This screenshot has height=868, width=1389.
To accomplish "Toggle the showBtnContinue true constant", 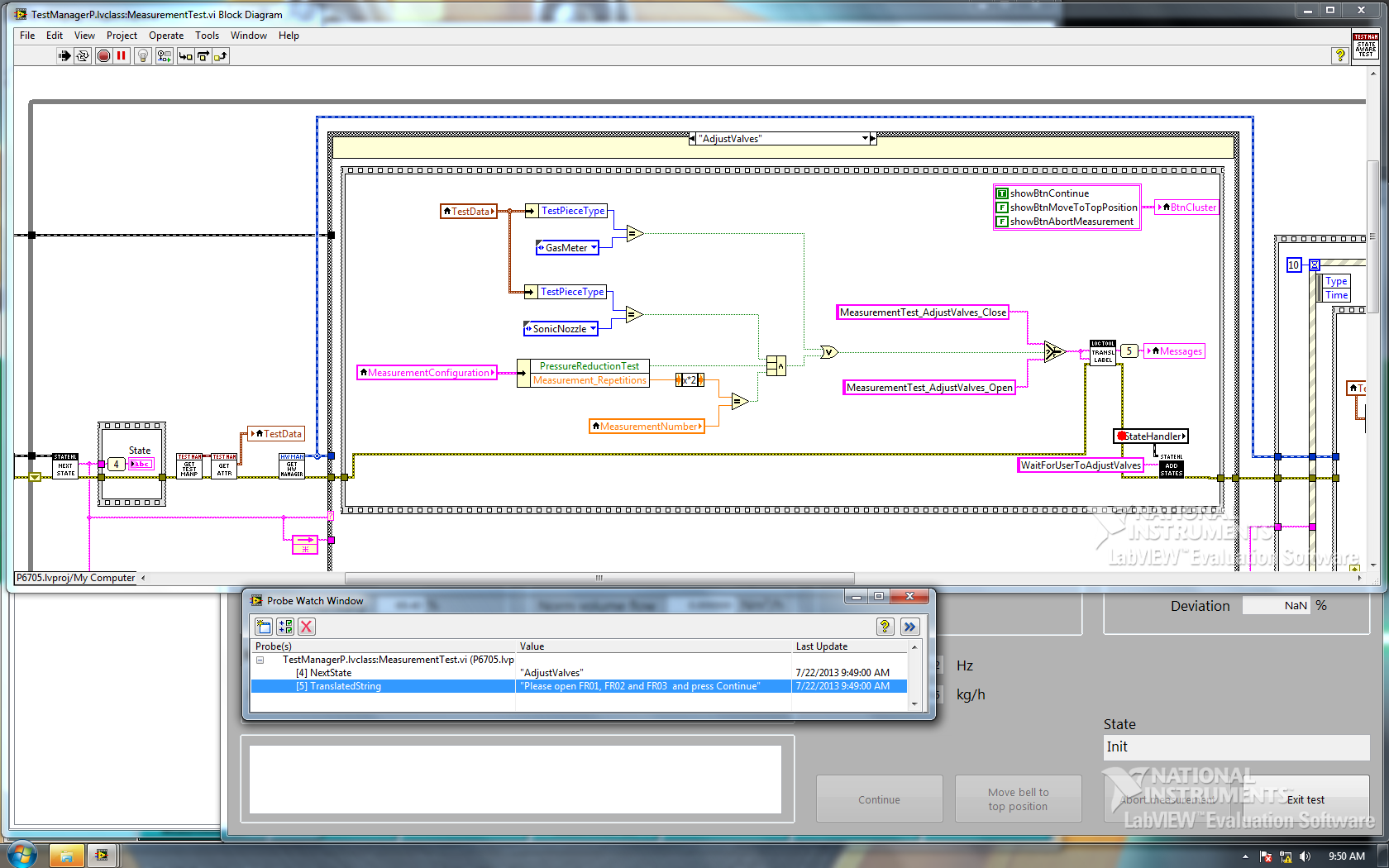I will click(x=1001, y=193).
